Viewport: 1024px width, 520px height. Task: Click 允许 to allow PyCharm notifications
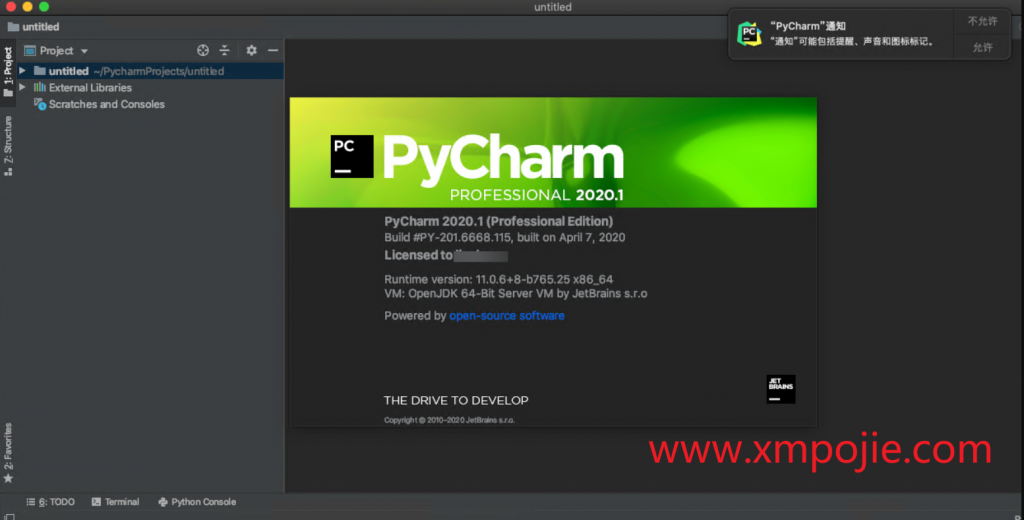coord(982,47)
